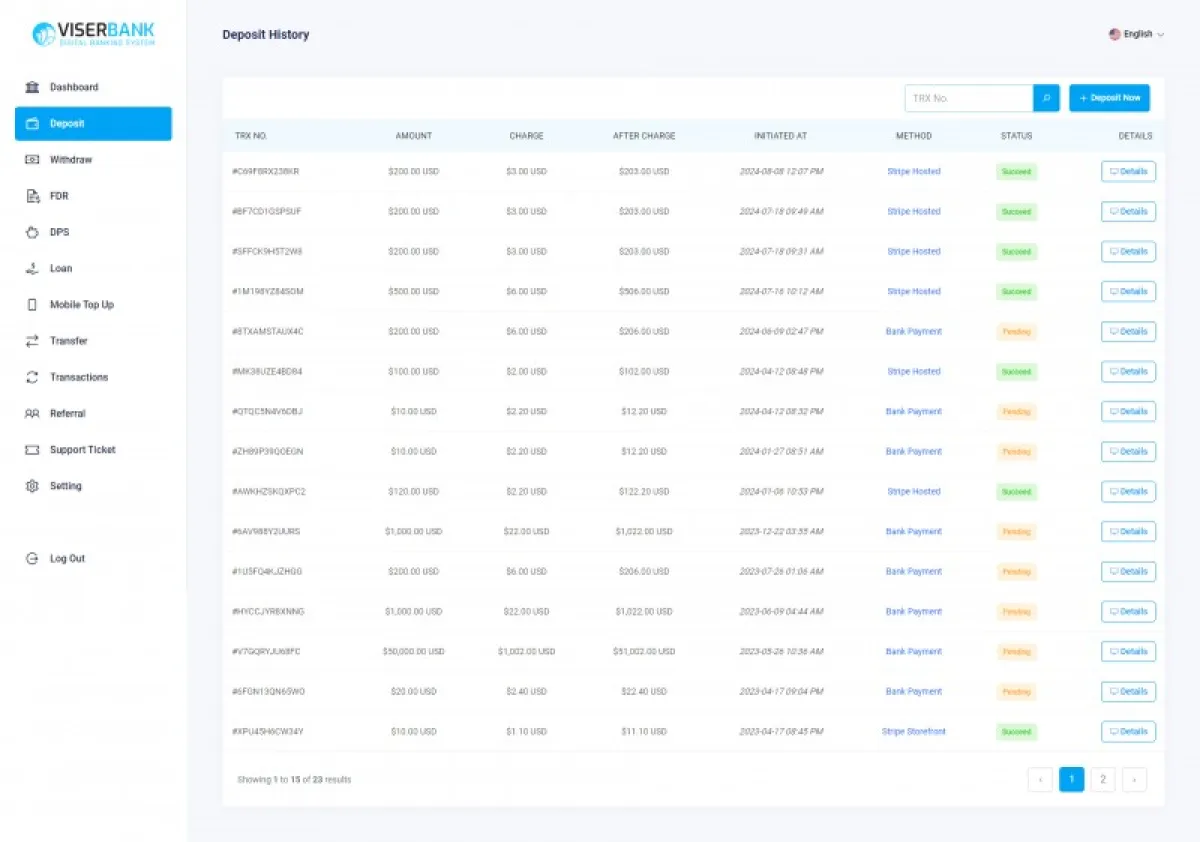
Task: Click the Transactions refresh icon
Action: point(31,377)
